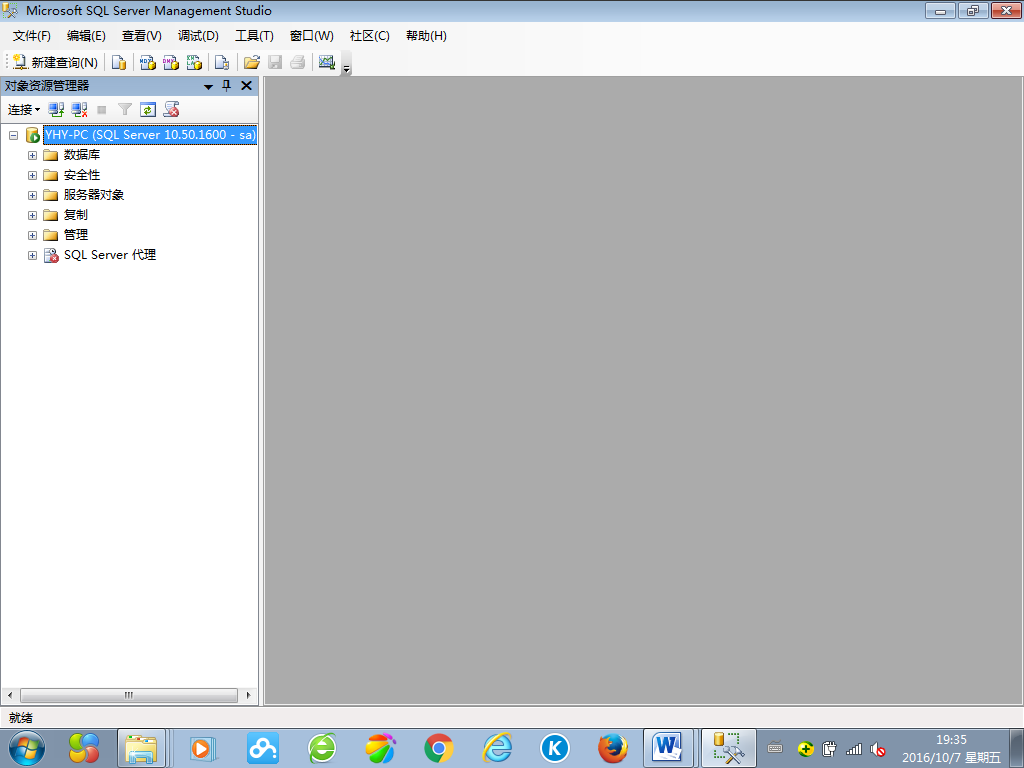Select the YHY-PC (SQL Server 10.50.1600 - sa) node
1024x768 pixels.
point(150,135)
